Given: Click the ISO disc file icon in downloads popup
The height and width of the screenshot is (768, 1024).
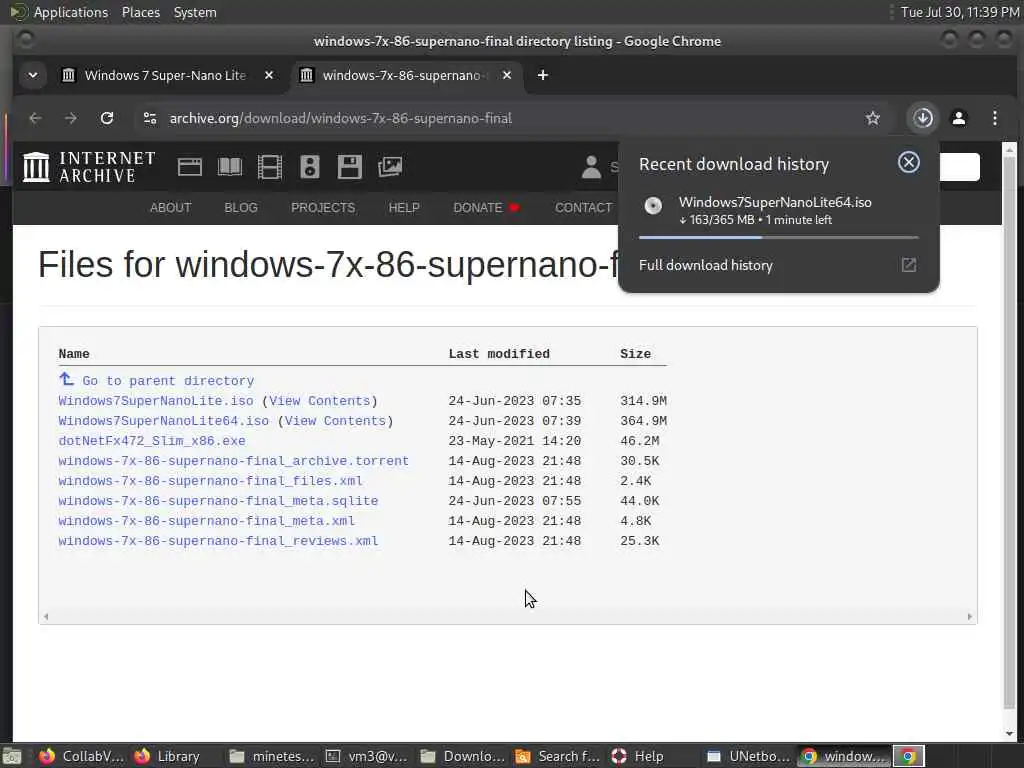Looking at the screenshot, I should point(653,206).
